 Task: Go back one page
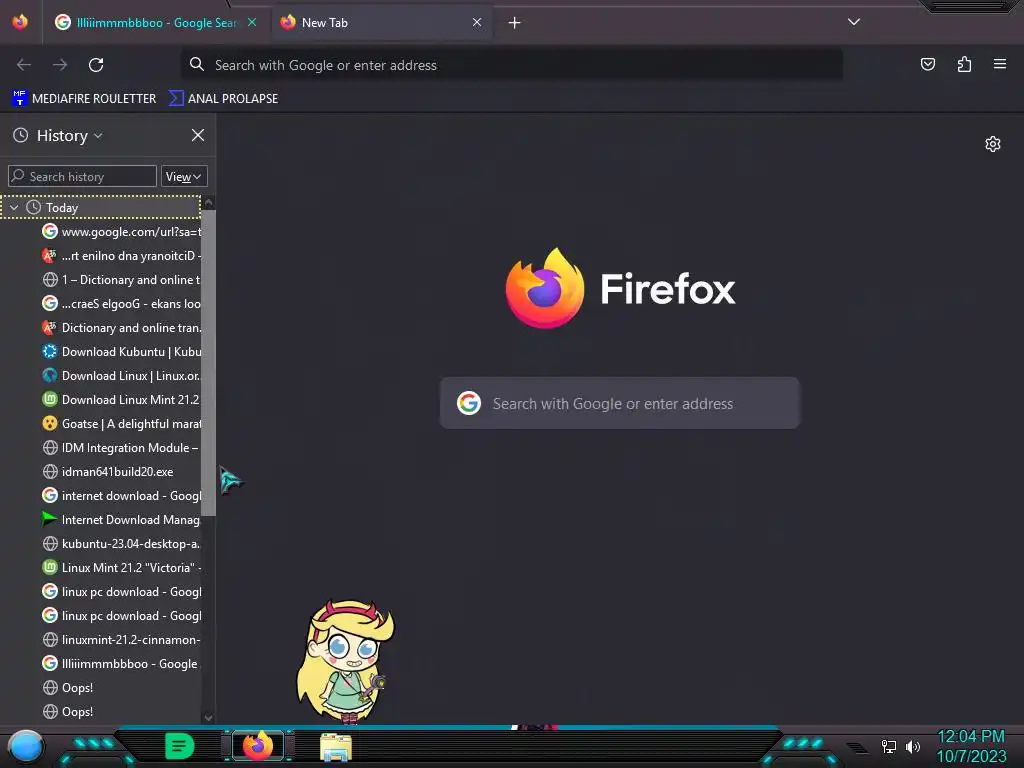click(24, 65)
